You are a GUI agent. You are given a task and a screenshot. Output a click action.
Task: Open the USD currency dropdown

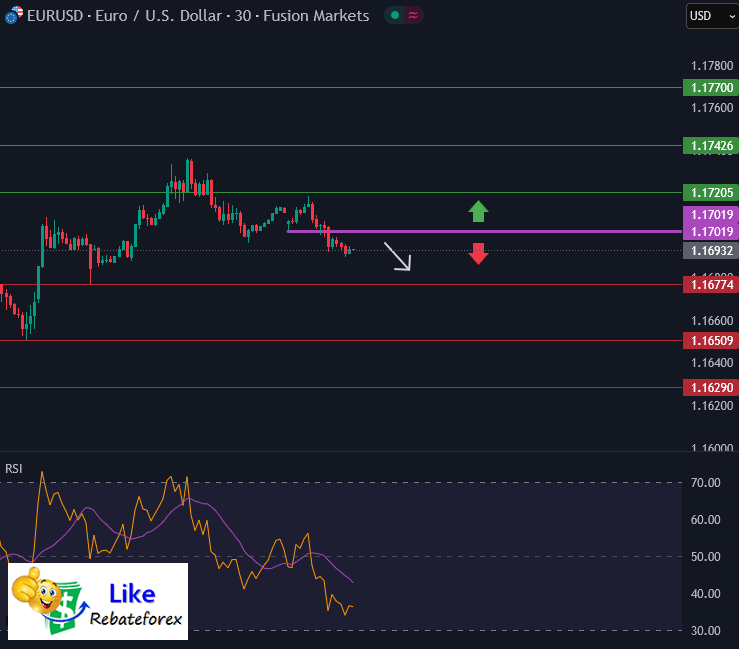point(712,16)
